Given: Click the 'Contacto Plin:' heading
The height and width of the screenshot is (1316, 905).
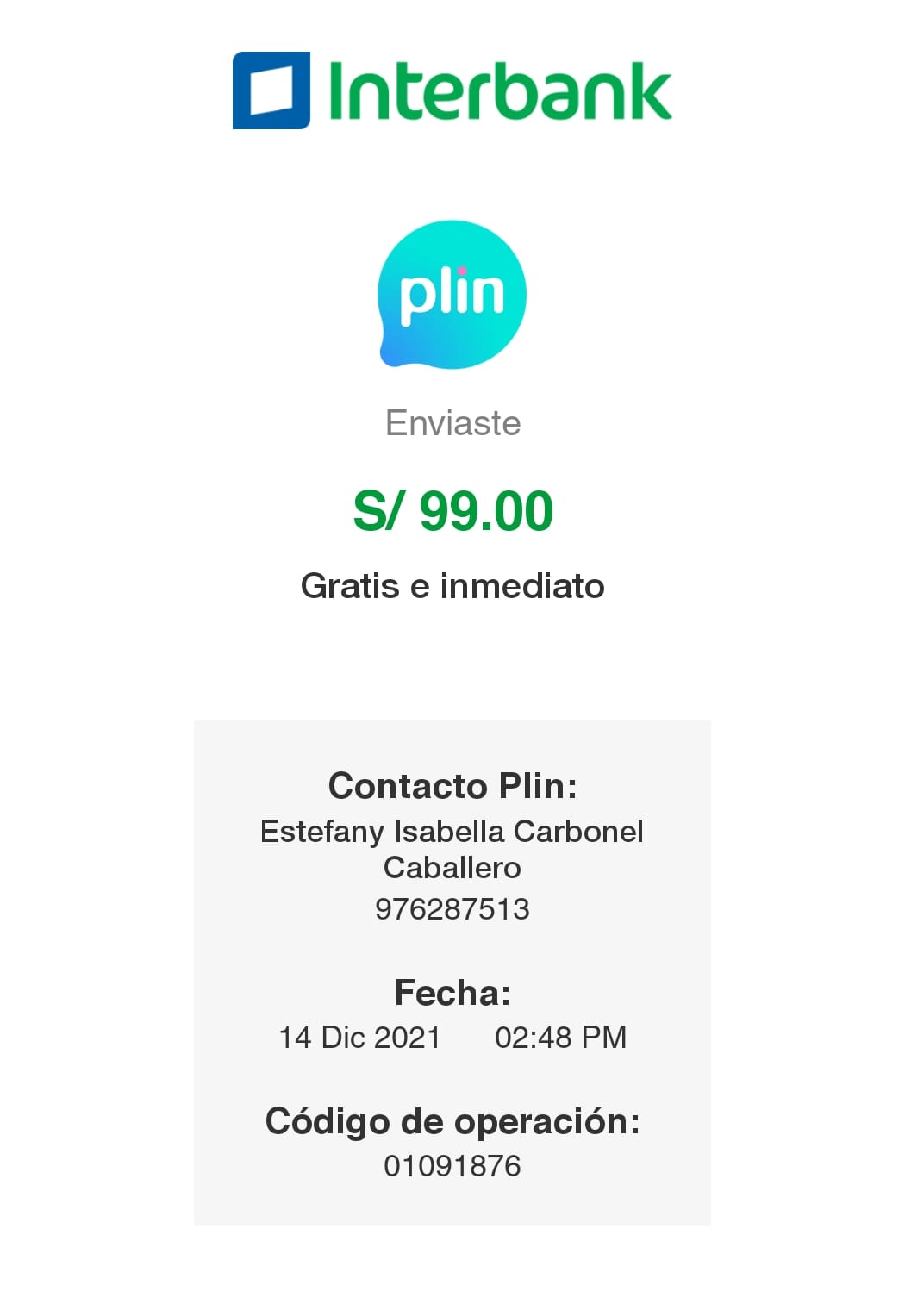Looking at the screenshot, I should click(x=452, y=786).
